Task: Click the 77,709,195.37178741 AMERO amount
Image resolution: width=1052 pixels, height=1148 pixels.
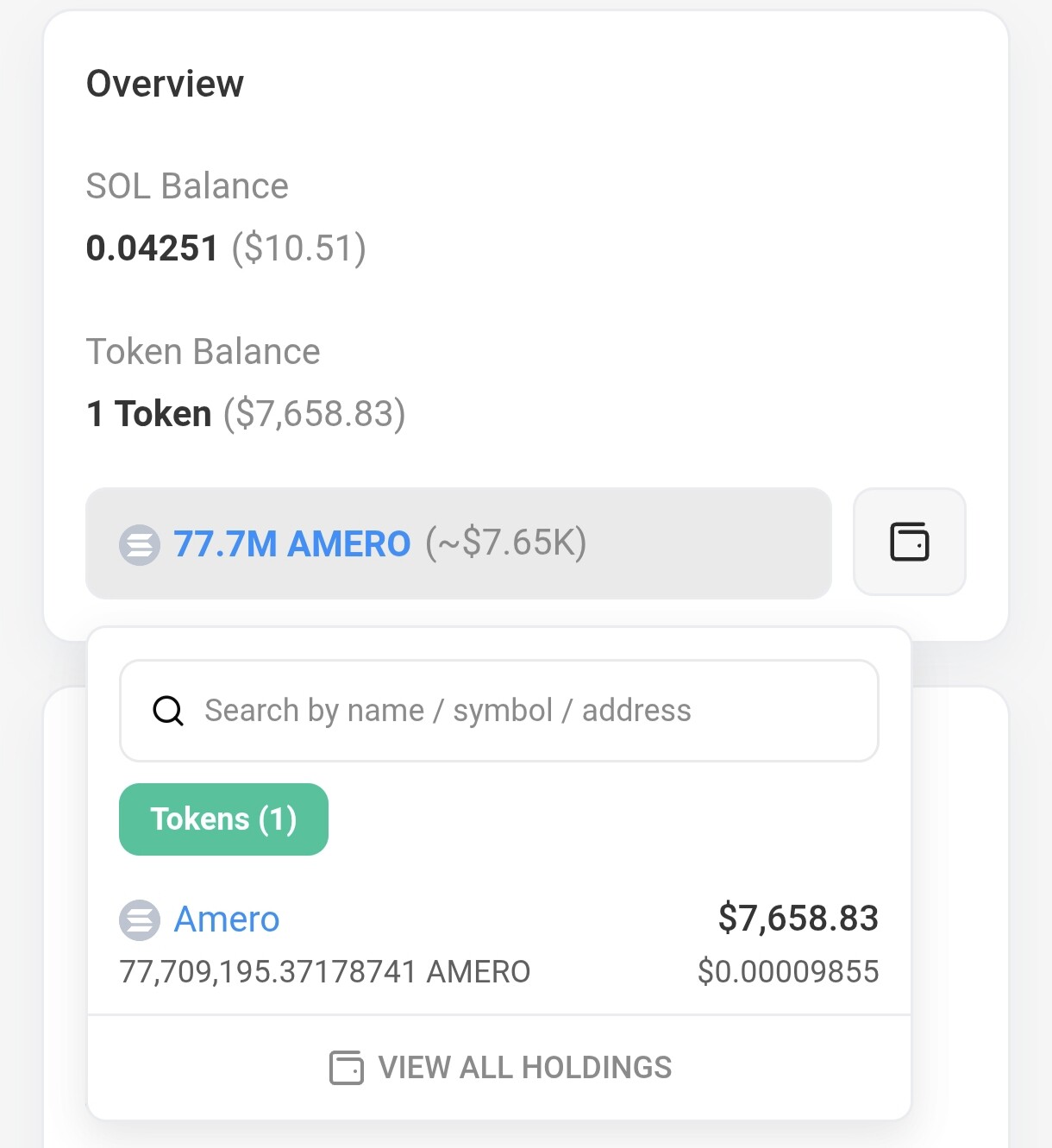Action: pyautogui.click(x=324, y=972)
